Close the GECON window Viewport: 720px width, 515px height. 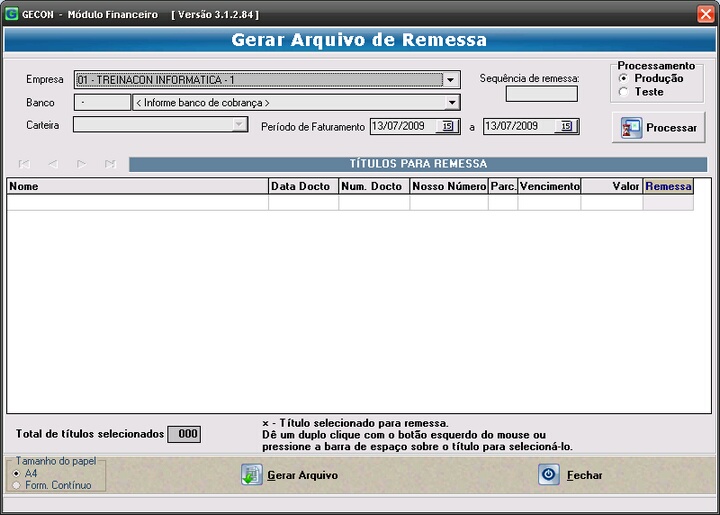coord(706,14)
